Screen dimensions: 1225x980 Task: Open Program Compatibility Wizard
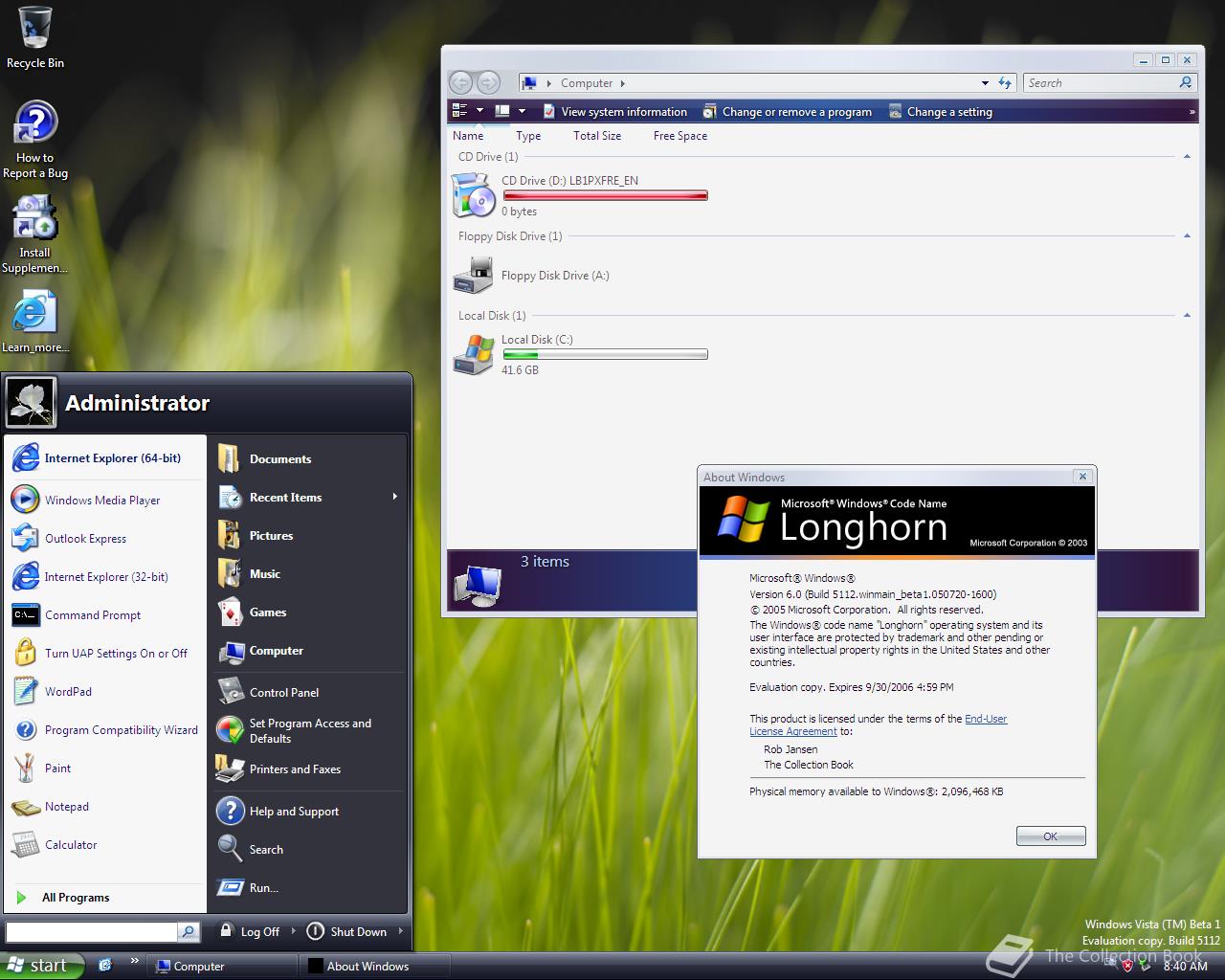pyautogui.click(x=104, y=729)
